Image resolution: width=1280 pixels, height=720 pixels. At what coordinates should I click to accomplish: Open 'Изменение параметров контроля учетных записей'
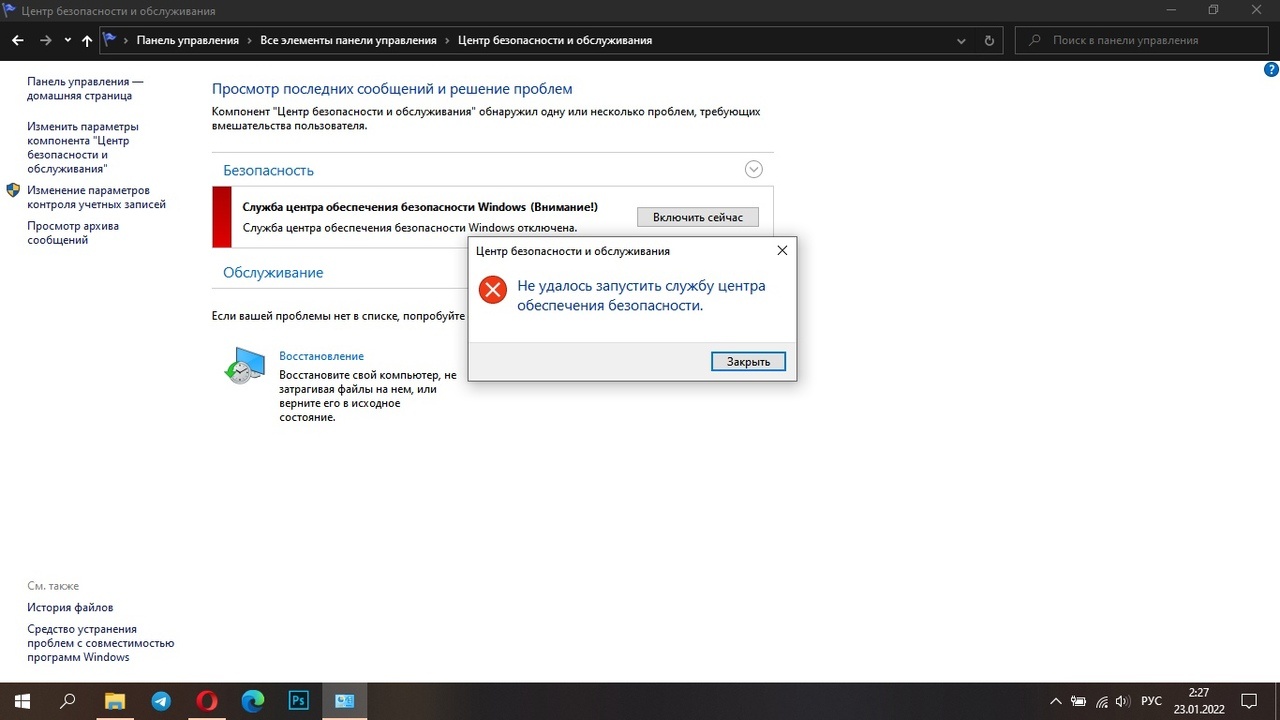click(96, 197)
